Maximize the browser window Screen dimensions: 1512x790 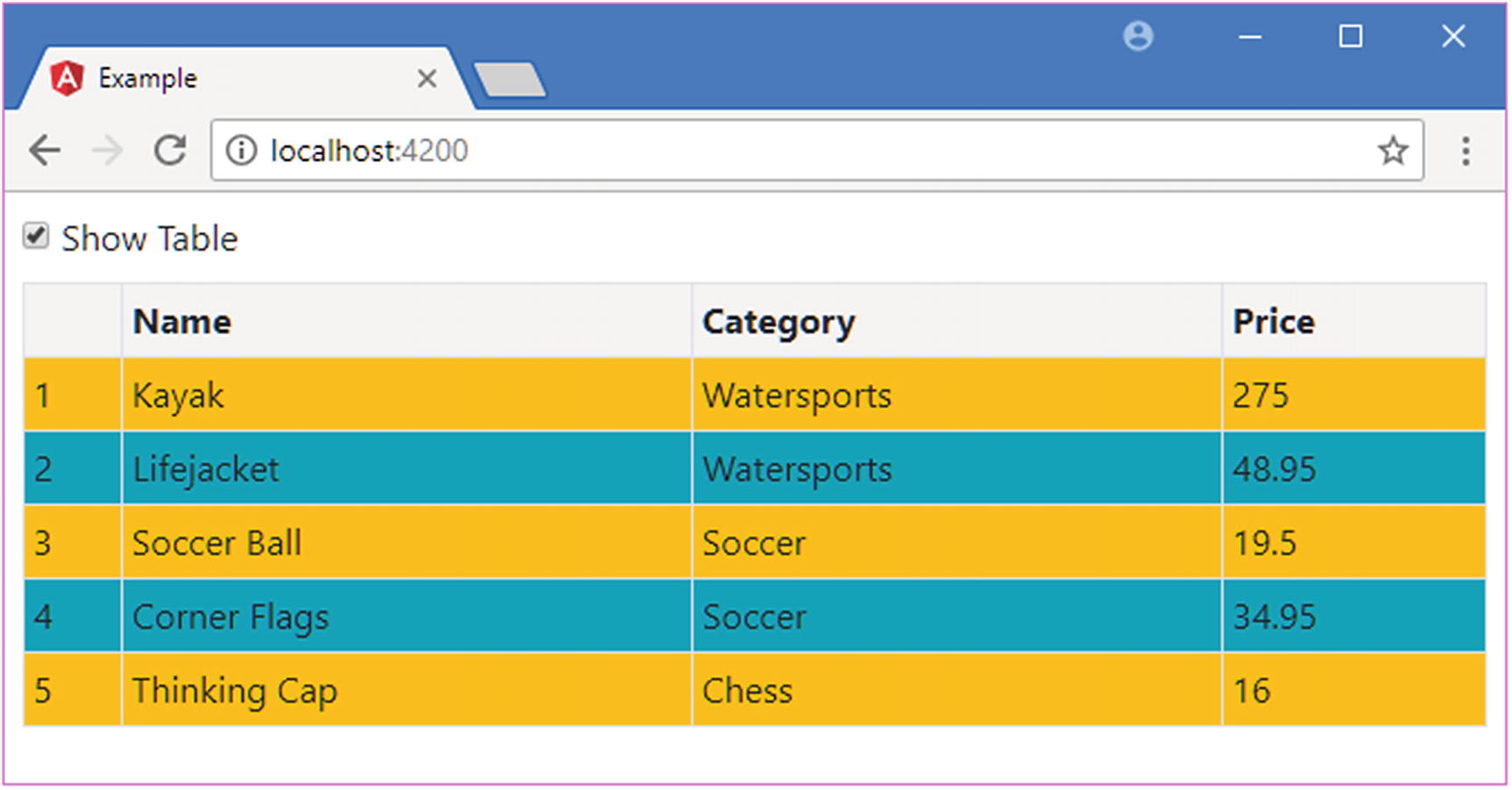1350,37
